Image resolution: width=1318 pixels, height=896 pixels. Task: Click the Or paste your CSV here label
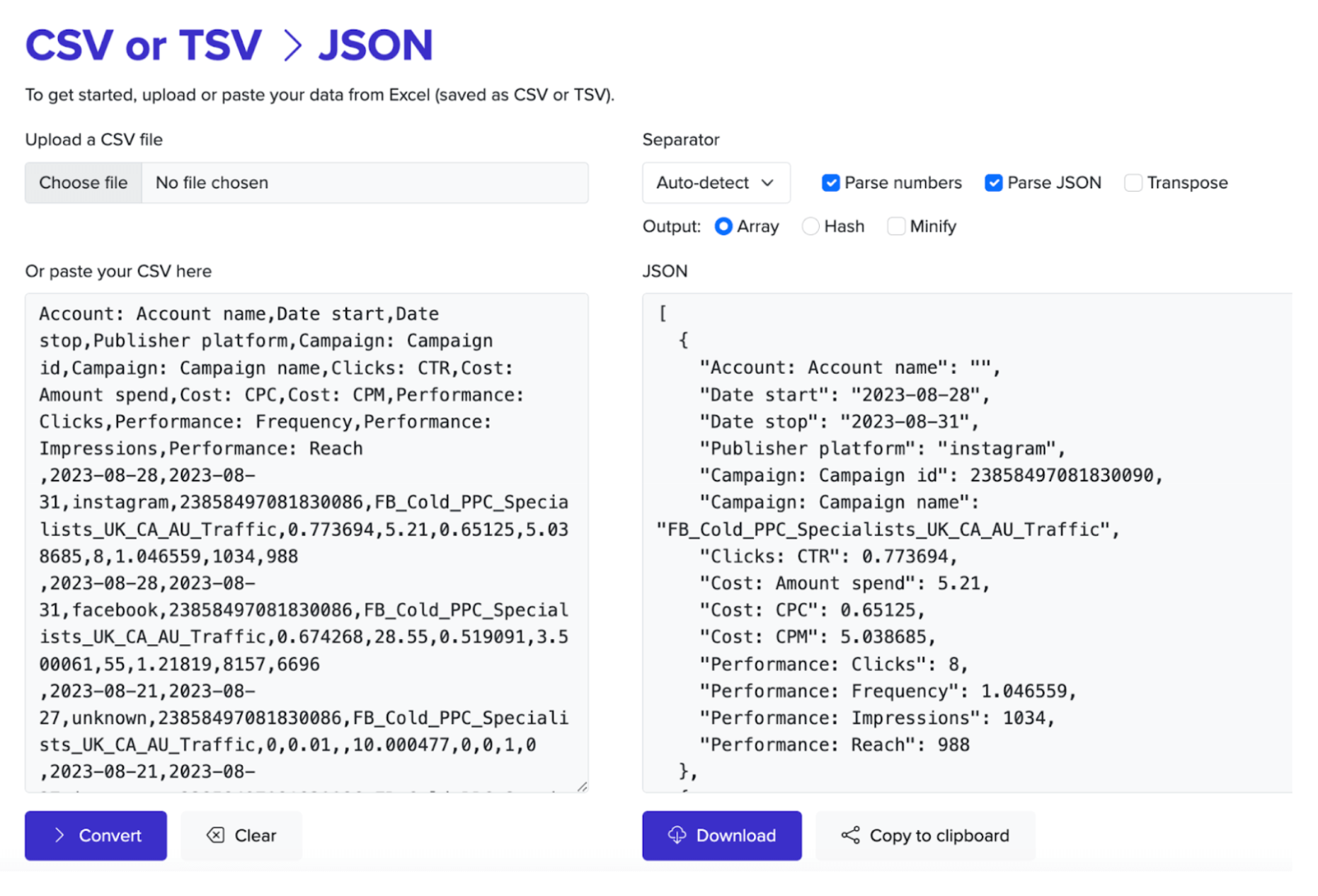click(118, 271)
